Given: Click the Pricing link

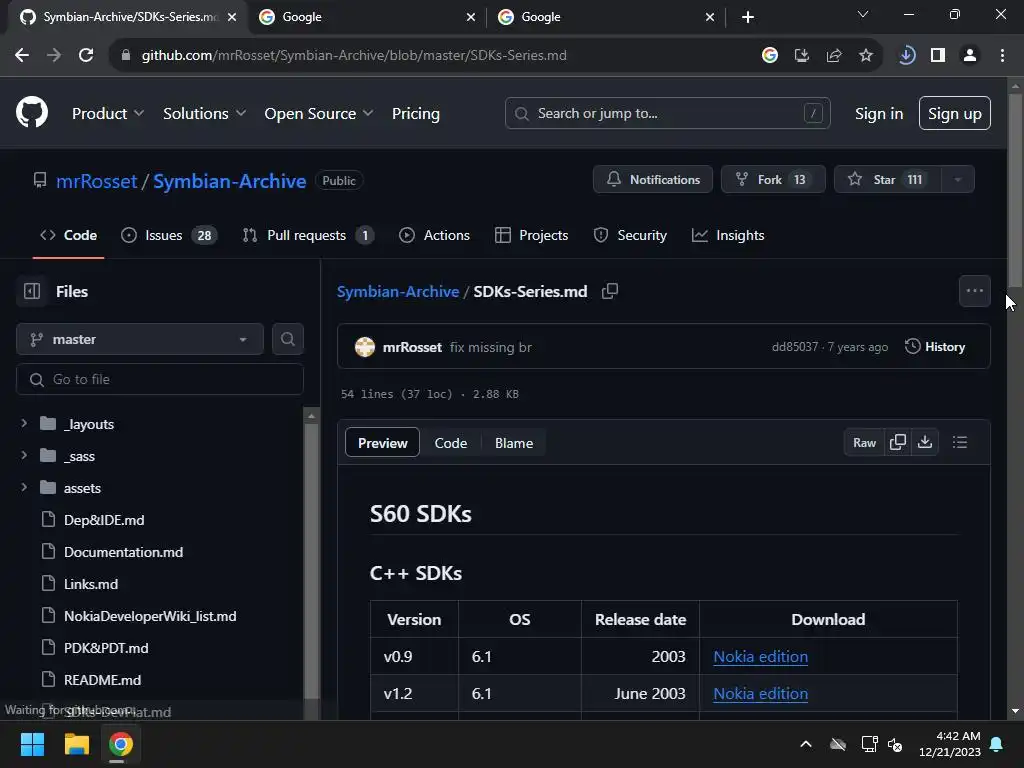Looking at the screenshot, I should pos(416,114).
